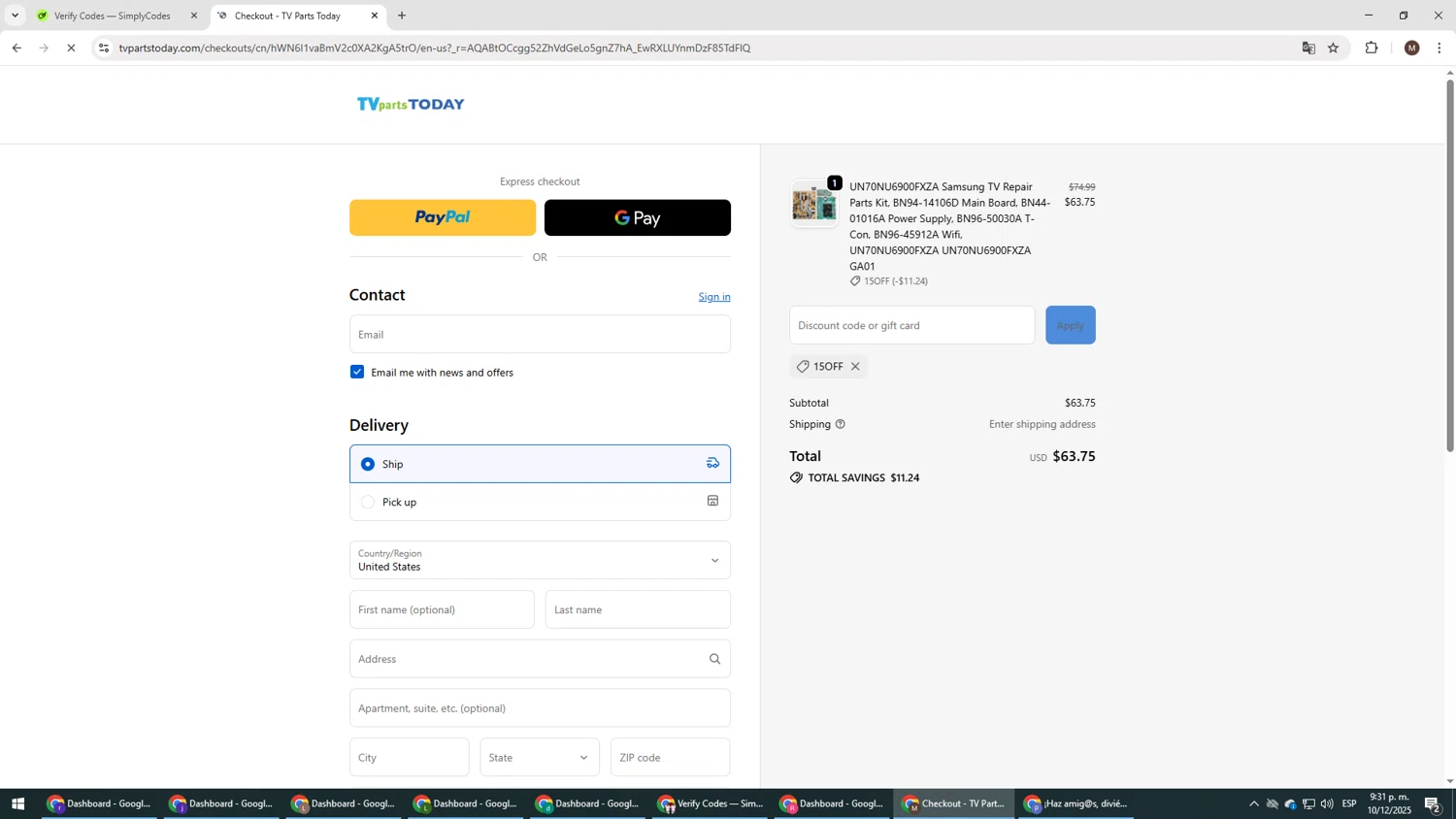Open the volume control in system tray
Image resolution: width=1456 pixels, height=819 pixels.
pyautogui.click(x=1327, y=803)
